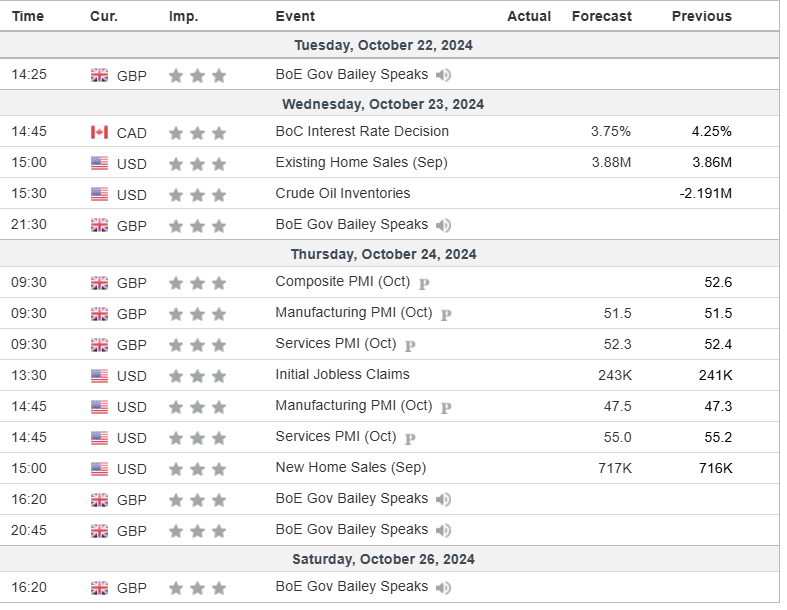
Task: Click US flag on Initial Jobless Claims row
Action: click(x=99, y=376)
